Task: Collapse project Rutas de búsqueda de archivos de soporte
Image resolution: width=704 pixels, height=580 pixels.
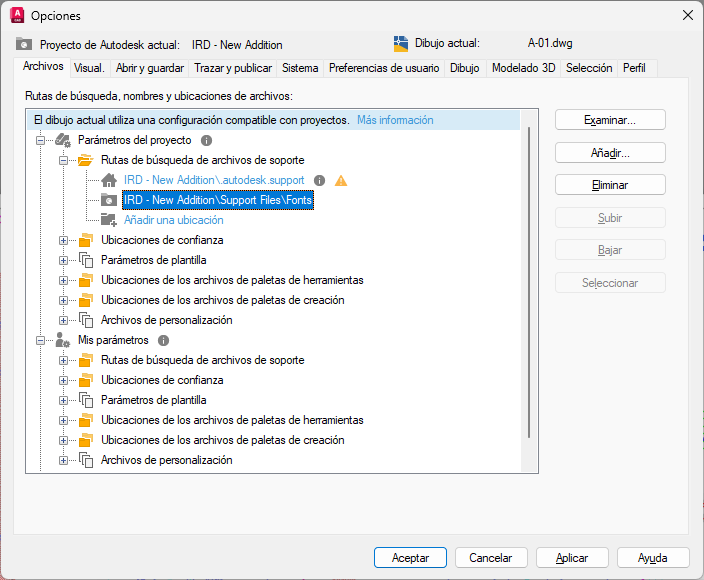Action: point(63,160)
